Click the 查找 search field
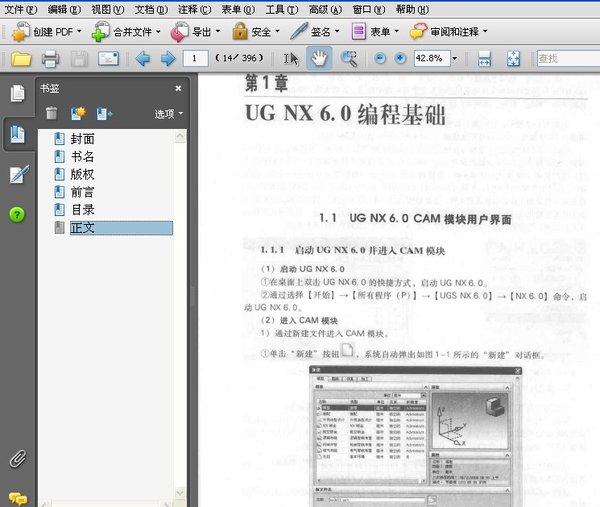600x507 pixels. [x=568, y=59]
